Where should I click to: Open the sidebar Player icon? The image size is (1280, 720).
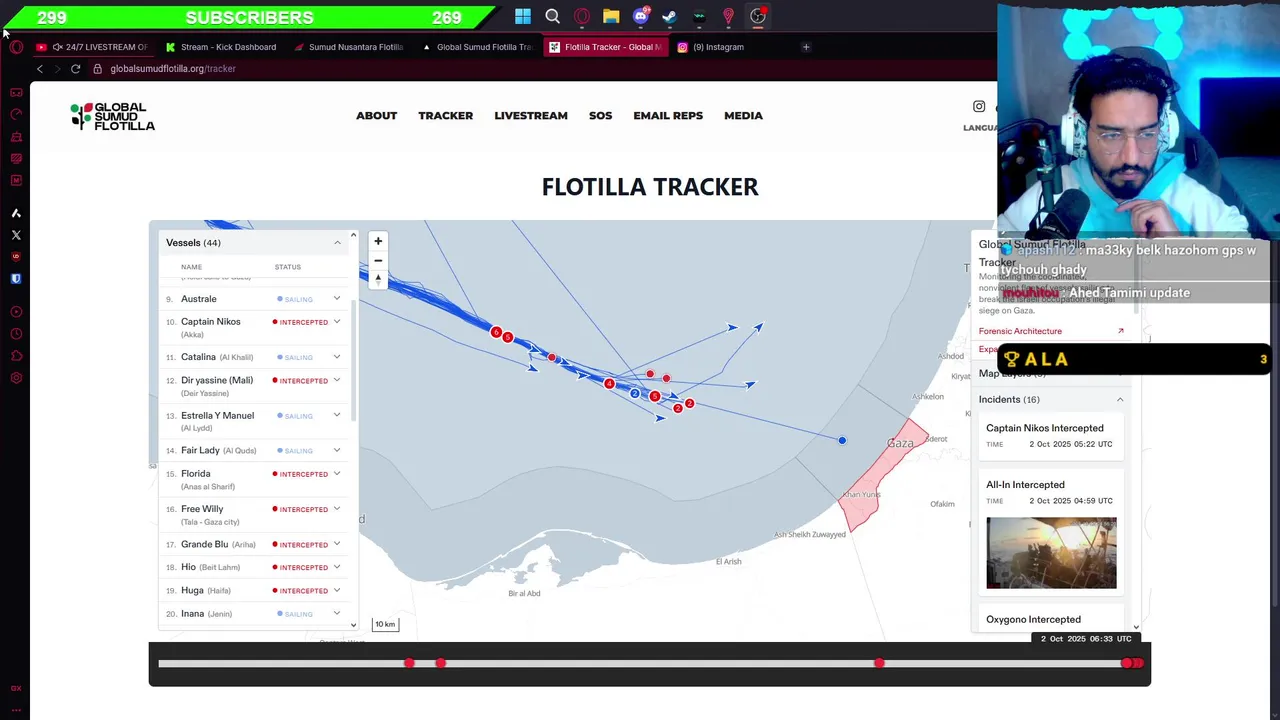[x=16, y=312]
